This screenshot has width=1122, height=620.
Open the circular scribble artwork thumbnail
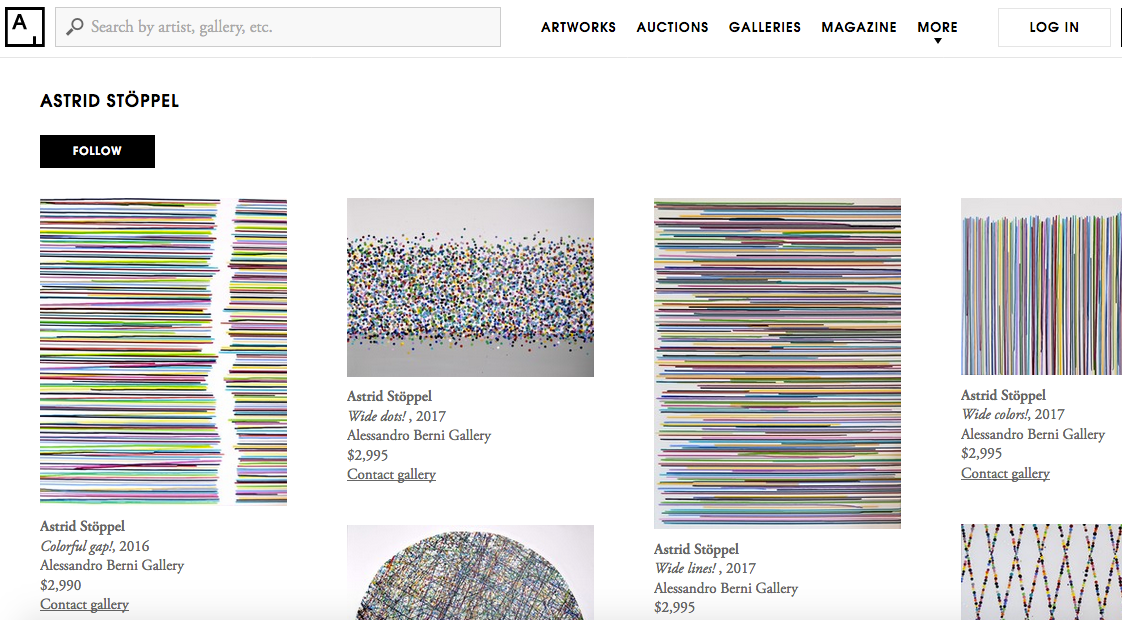coord(470,573)
